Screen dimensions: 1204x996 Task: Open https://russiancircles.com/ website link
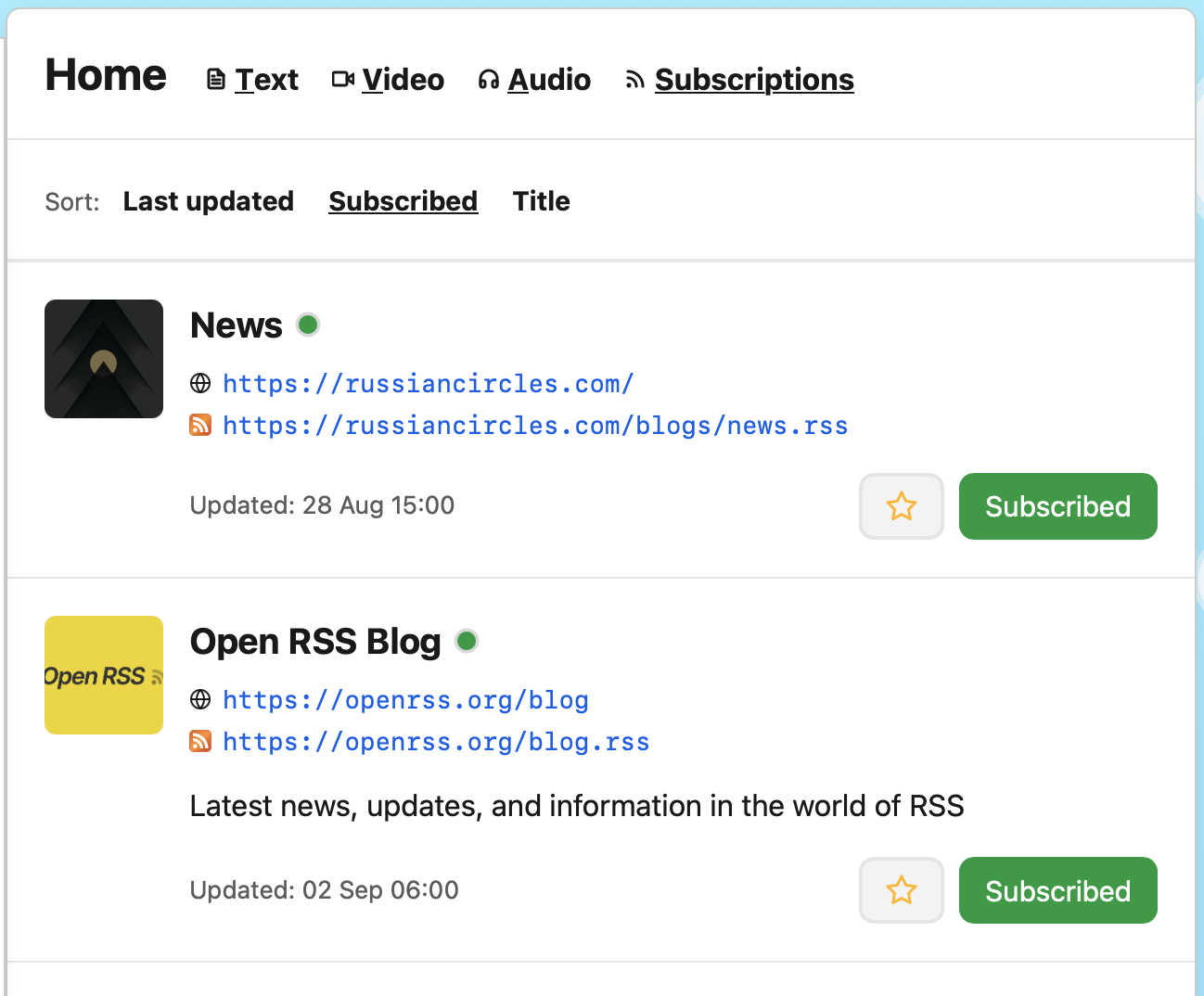click(429, 383)
